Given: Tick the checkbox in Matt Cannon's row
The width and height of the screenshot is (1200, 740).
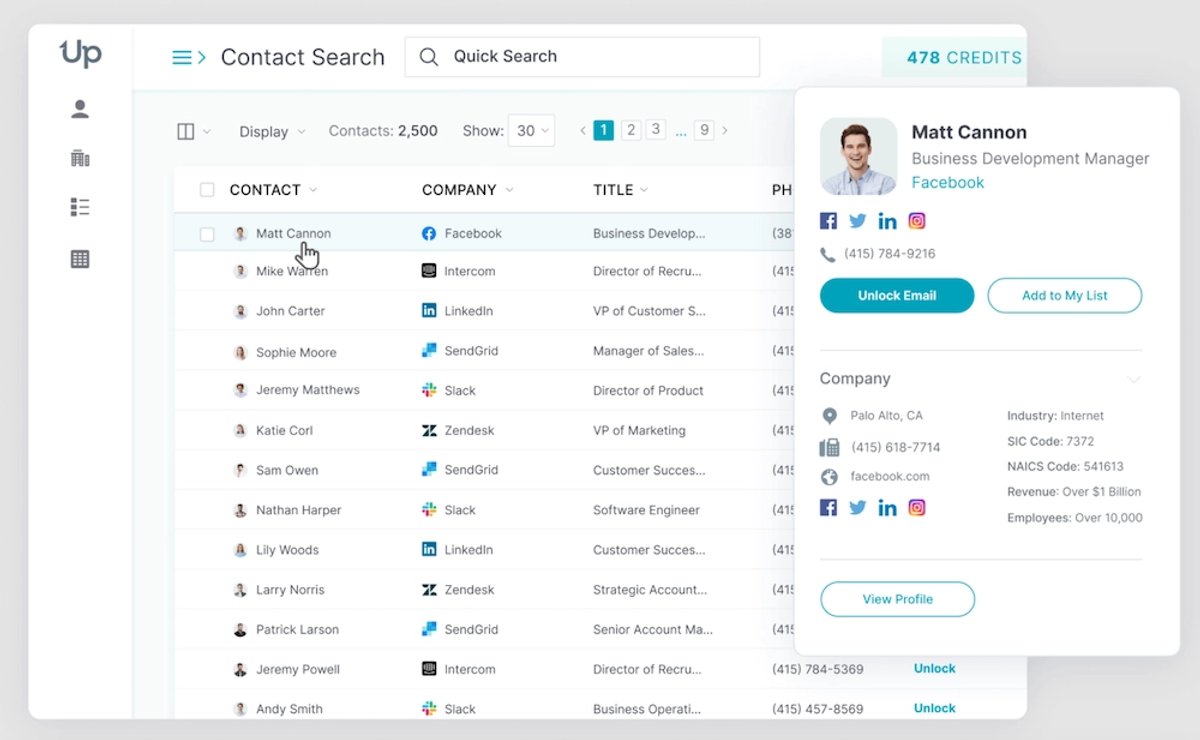Looking at the screenshot, I should coord(207,234).
